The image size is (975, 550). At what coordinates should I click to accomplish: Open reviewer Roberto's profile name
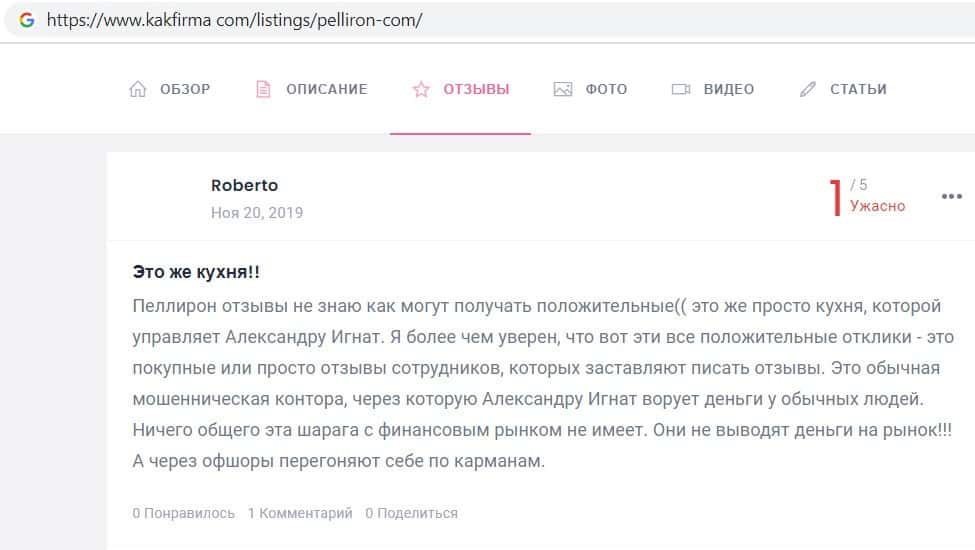pyautogui.click(x=245, y=185)
